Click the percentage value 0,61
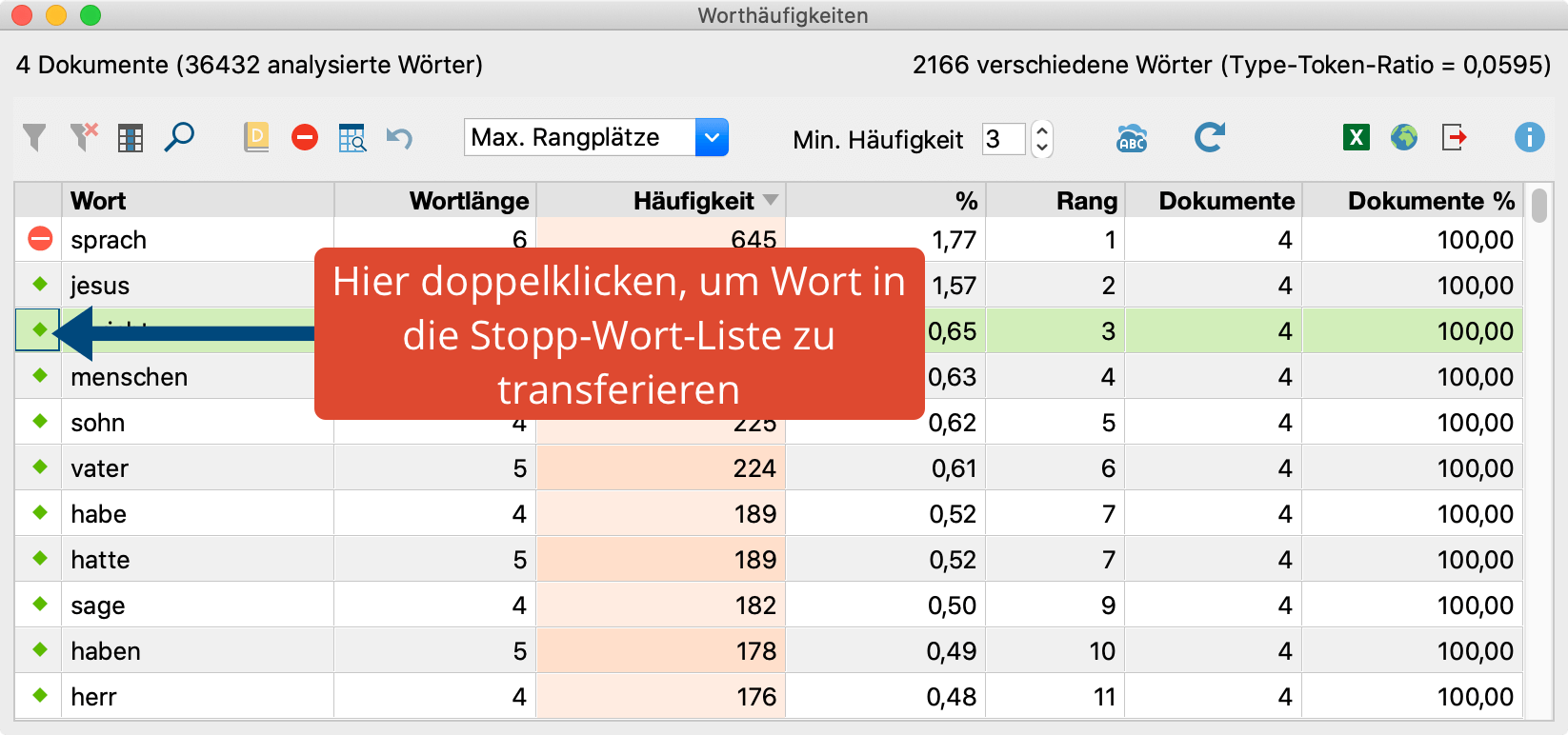This screenshot has width=1568, height=735. (x=955, y=468)
